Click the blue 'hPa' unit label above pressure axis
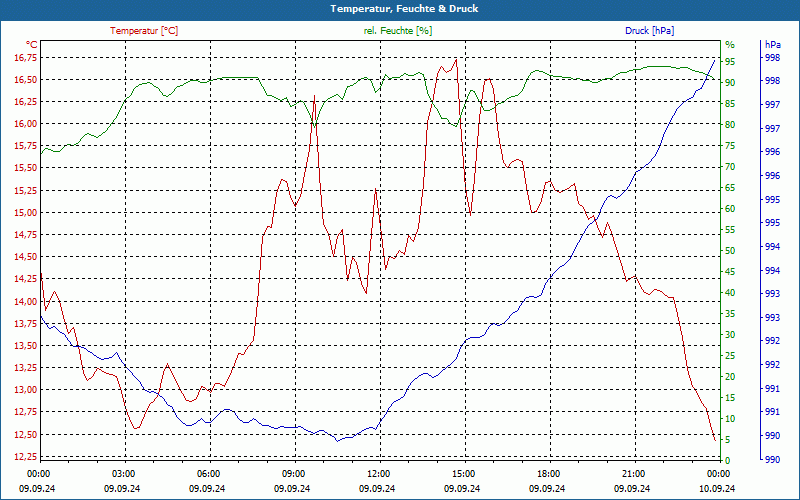Viewport: 800px width, 500px height. pos(773,45)
